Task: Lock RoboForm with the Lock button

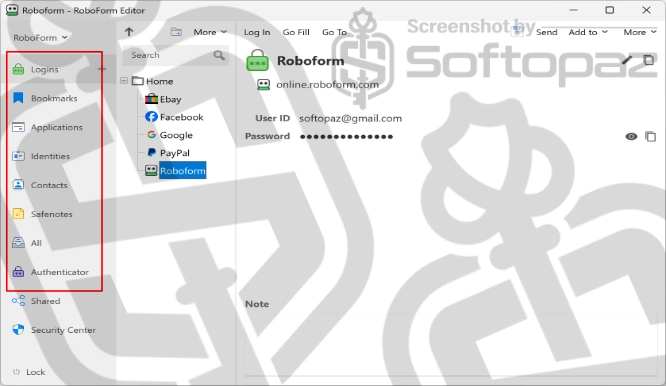Action: pyautogui.click(x=29, y=372)
